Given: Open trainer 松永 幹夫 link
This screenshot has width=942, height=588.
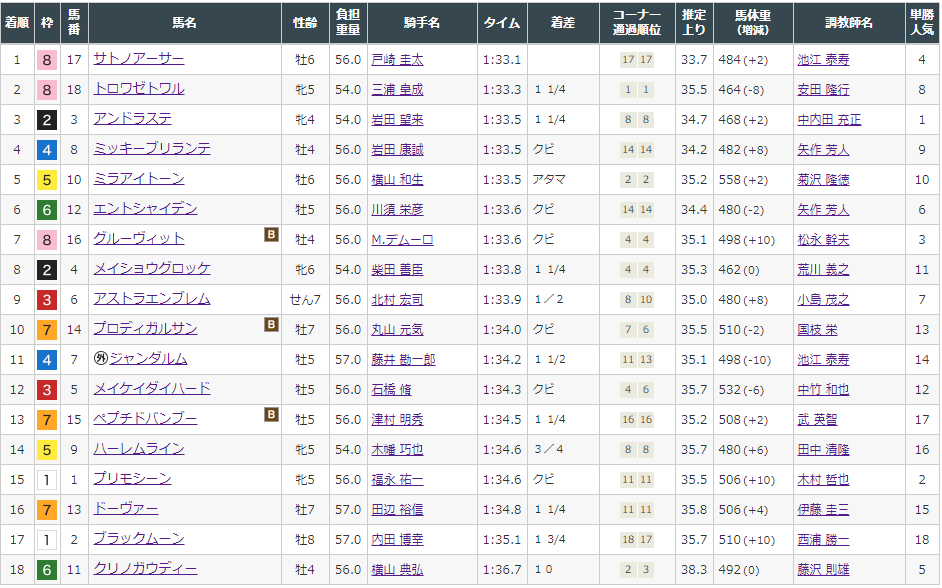Looking at the screenshot, I should [823, 240].
